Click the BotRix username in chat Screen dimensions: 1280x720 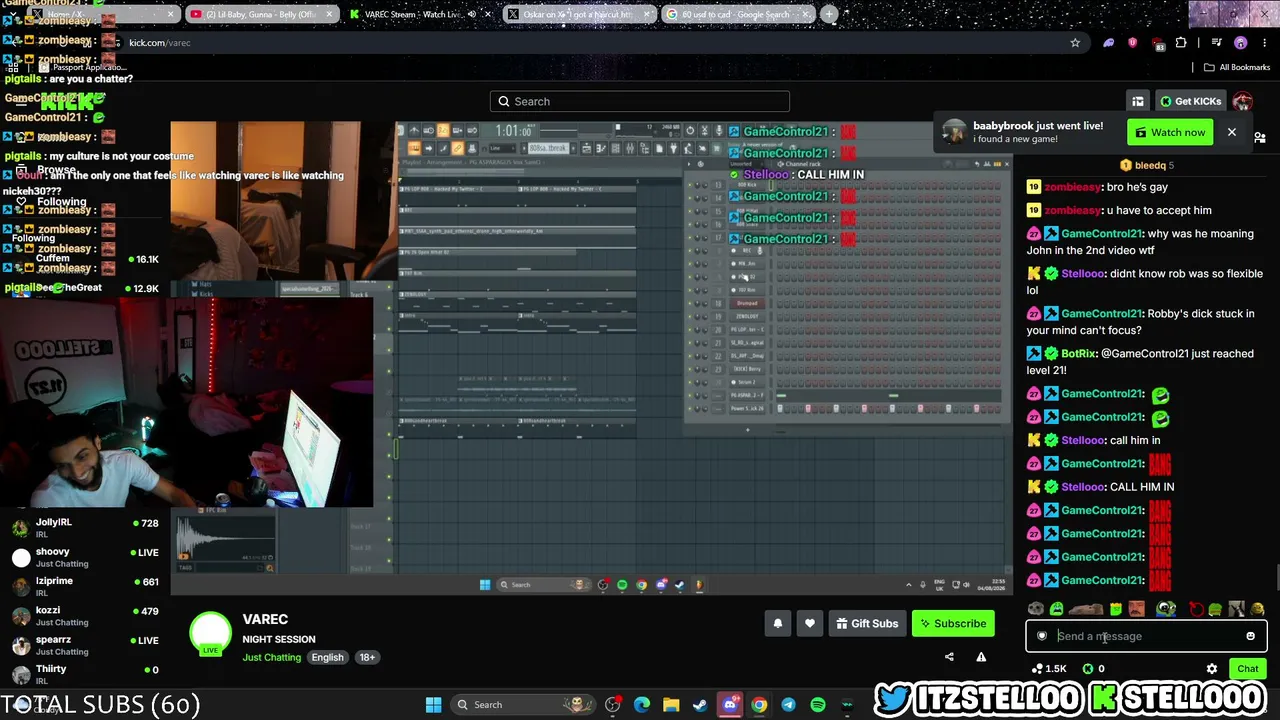(1078, 354)
